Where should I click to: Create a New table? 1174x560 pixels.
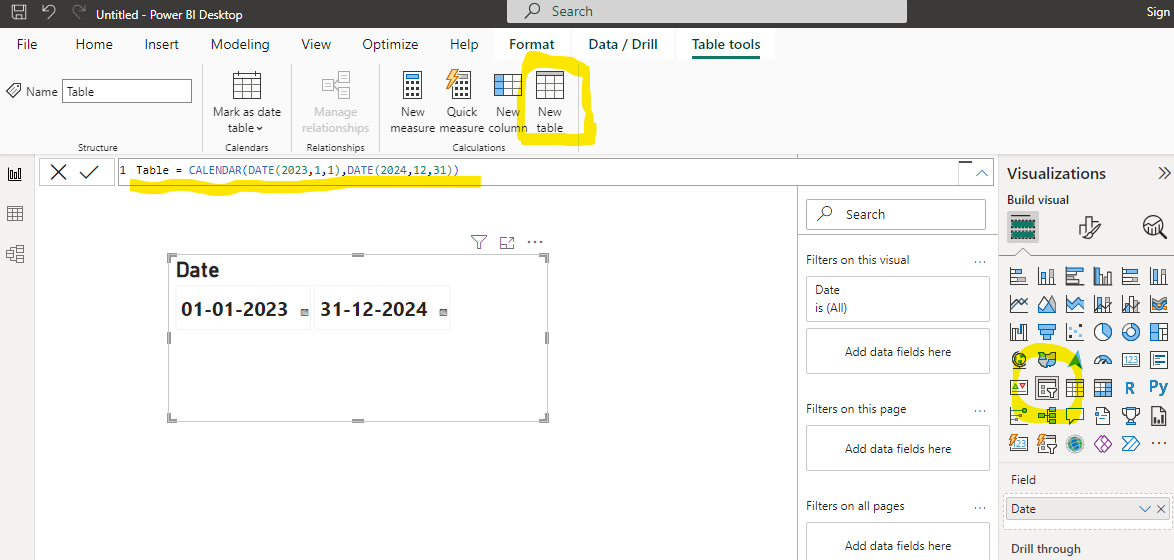click(550, 103)
